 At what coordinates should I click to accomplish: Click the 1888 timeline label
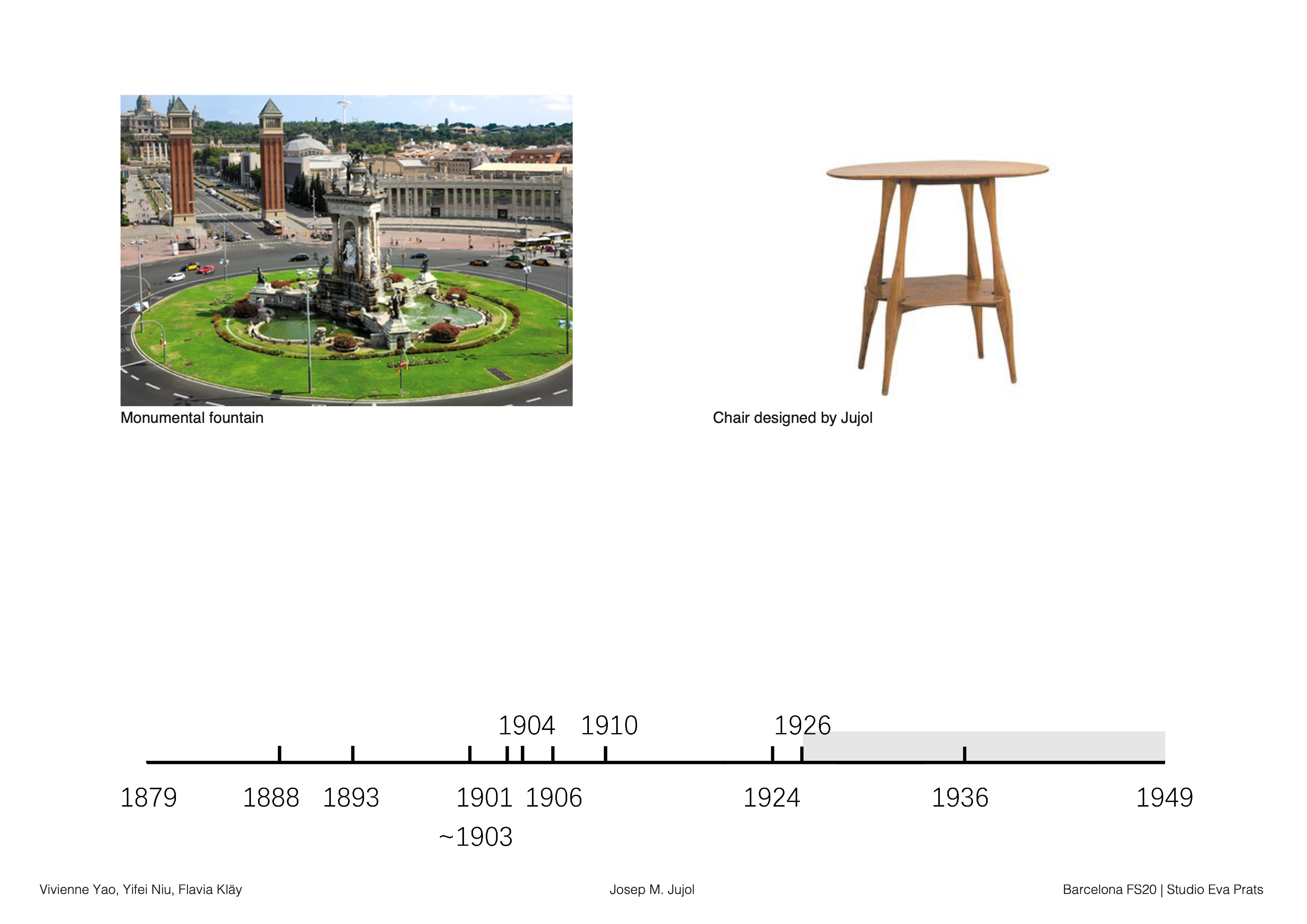coord(271,798)
